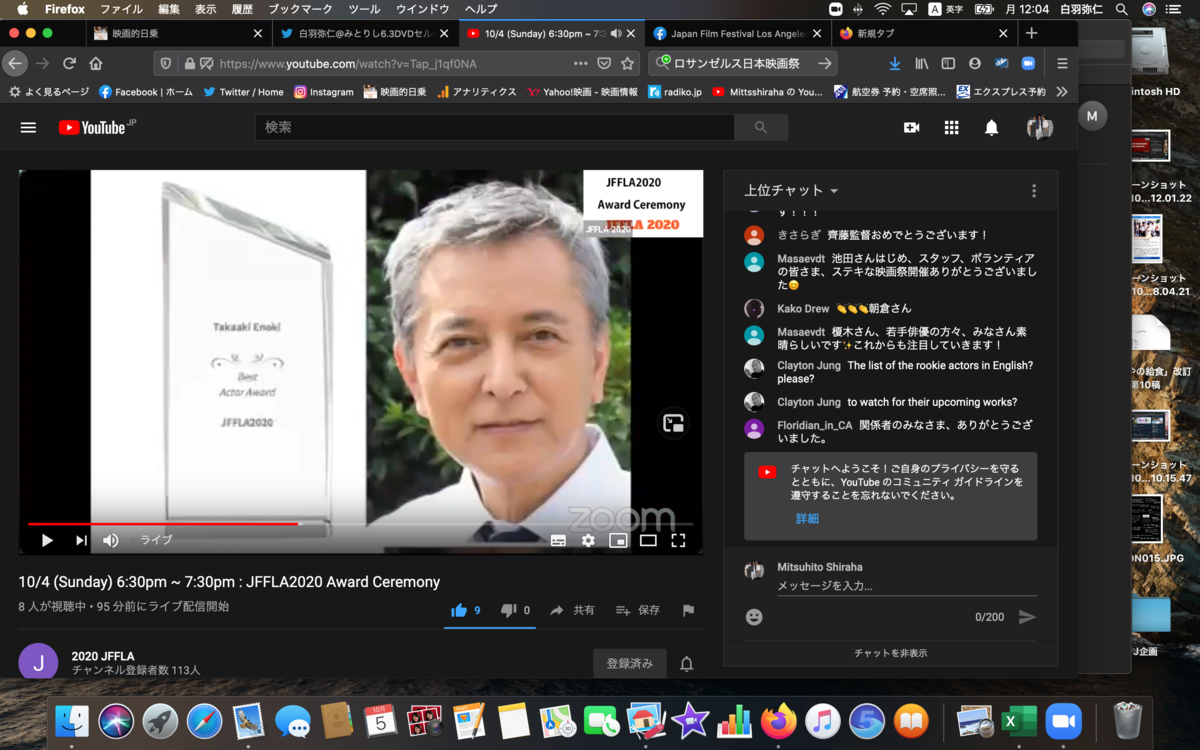
Task: Click the Firefox back arrow
Action: 14,63
